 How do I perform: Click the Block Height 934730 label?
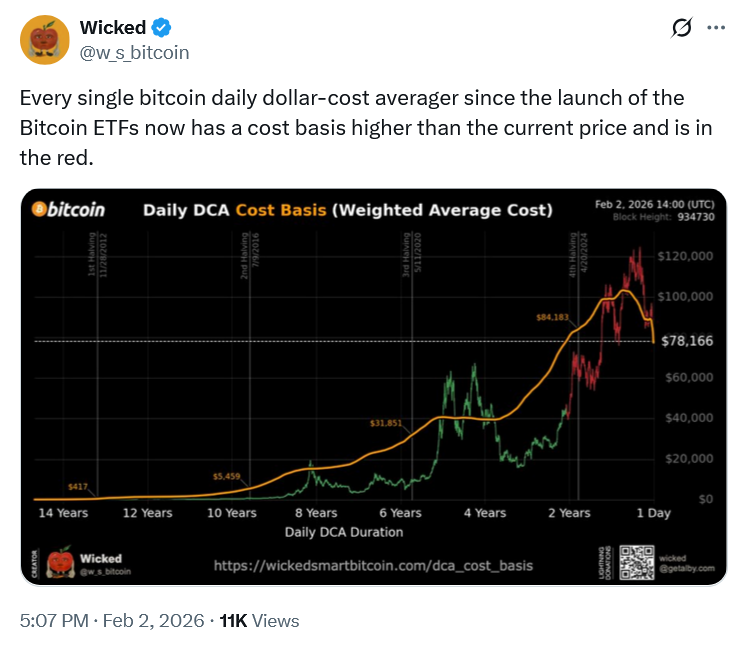663,216
